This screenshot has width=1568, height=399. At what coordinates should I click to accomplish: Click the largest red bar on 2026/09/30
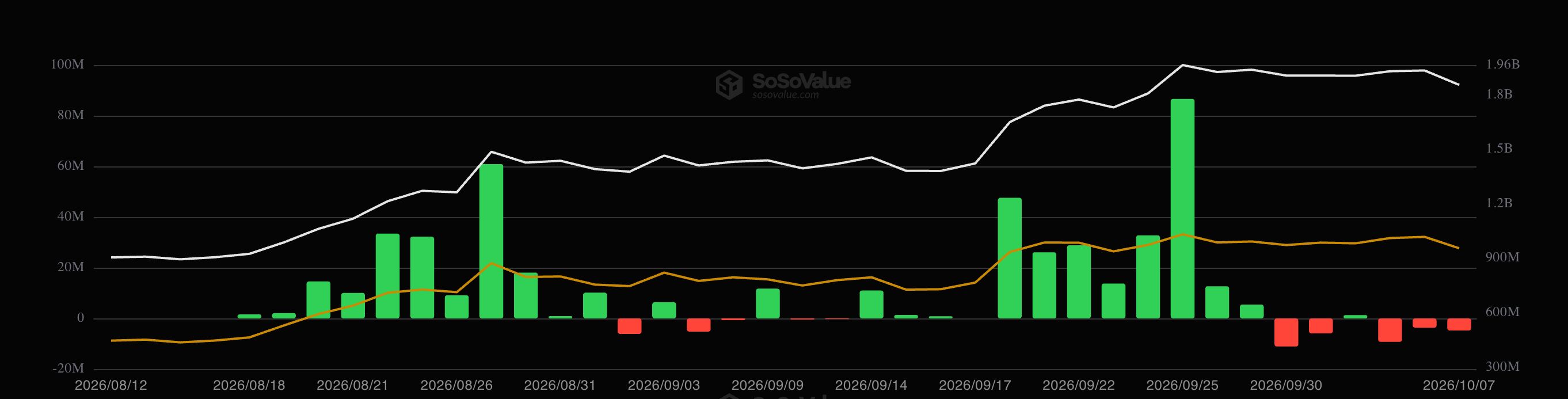click(x=1286, y=332)
